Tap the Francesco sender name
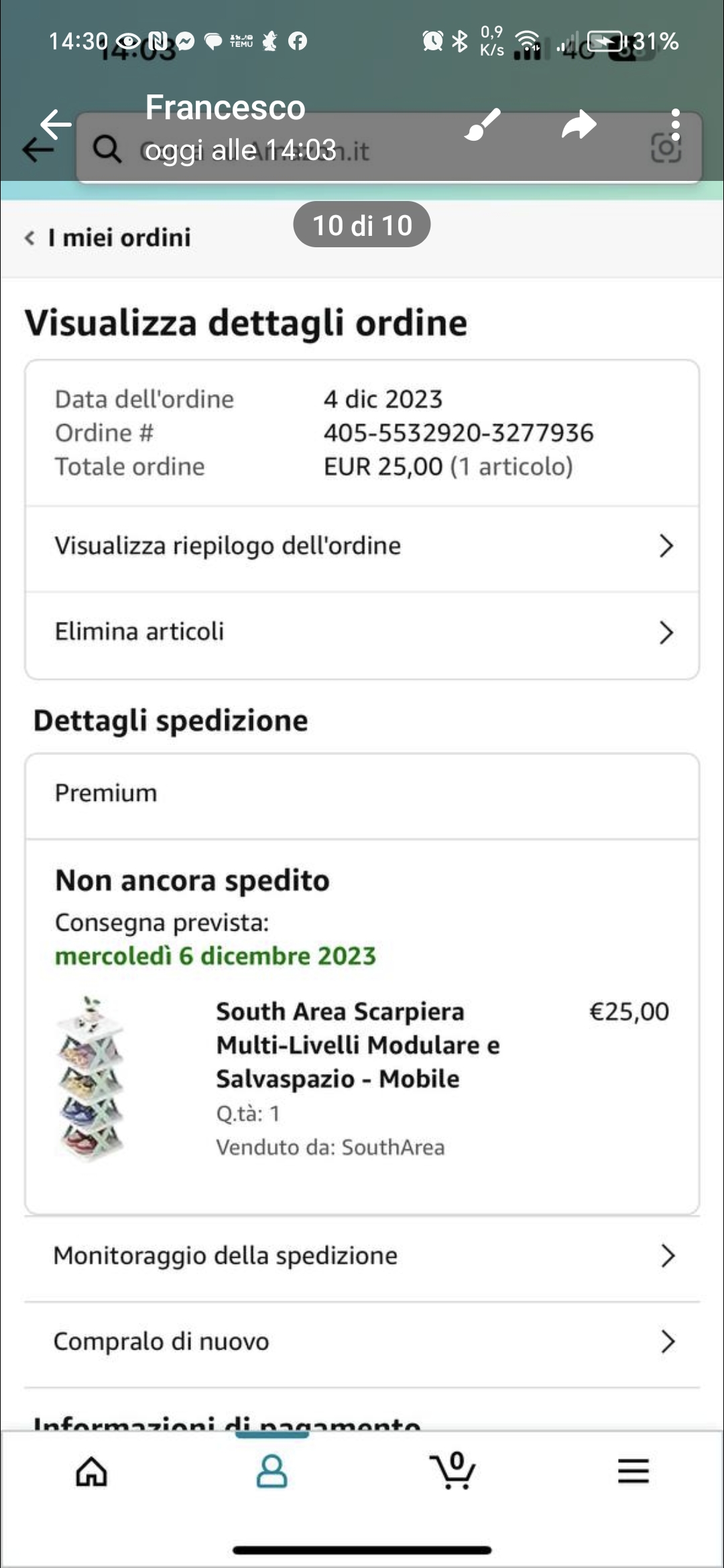The height and width of the screenshot is (1568, 724). pos(225,108)
